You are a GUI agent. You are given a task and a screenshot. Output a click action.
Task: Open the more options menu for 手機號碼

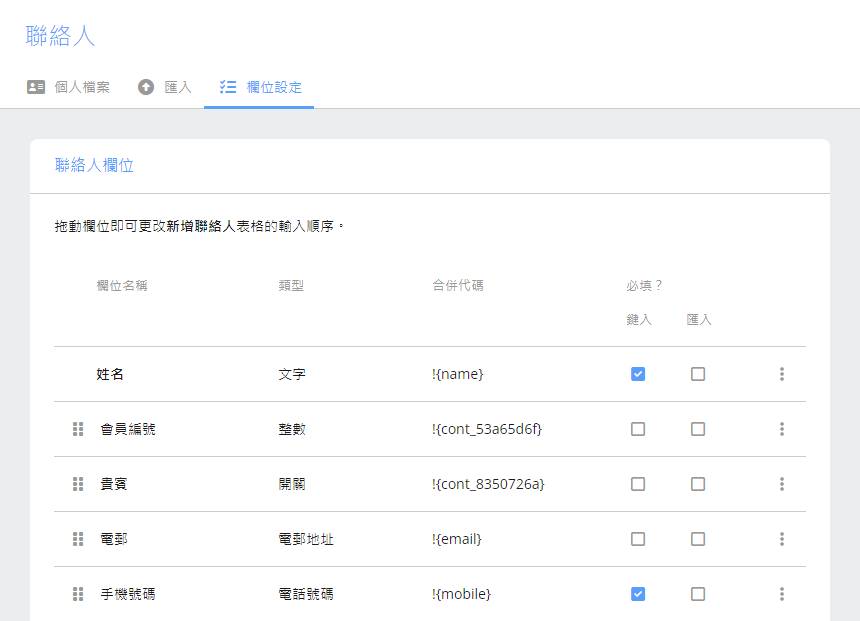click(781, 594)
